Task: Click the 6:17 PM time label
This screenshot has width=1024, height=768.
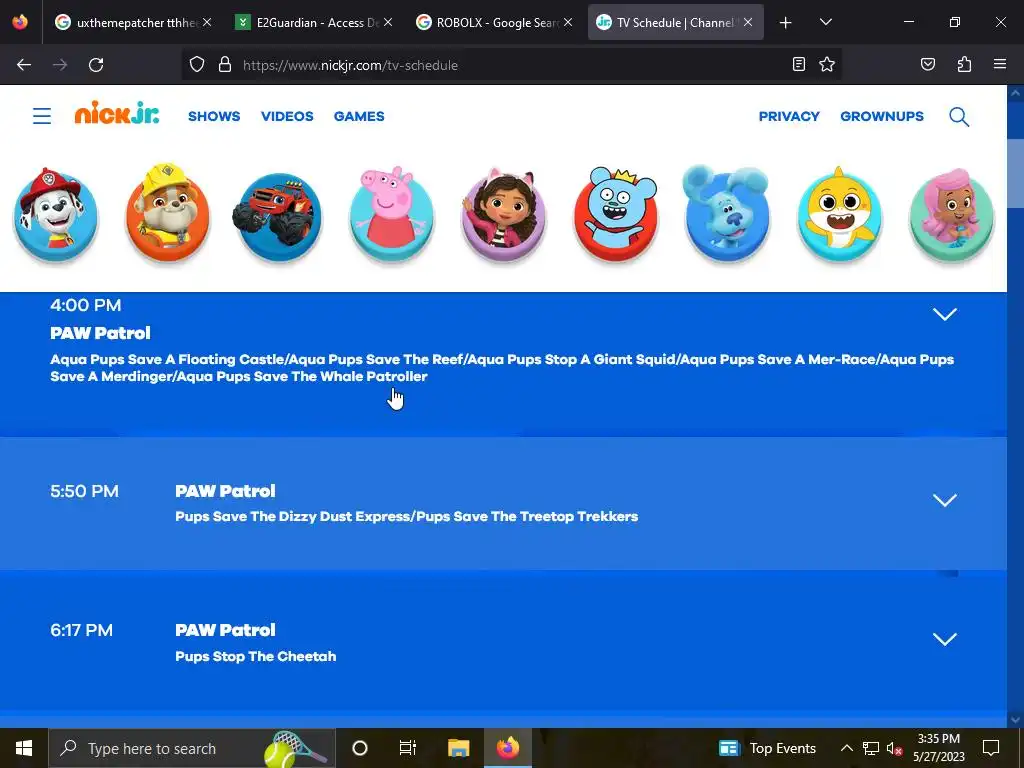Action: pos(82,630)
